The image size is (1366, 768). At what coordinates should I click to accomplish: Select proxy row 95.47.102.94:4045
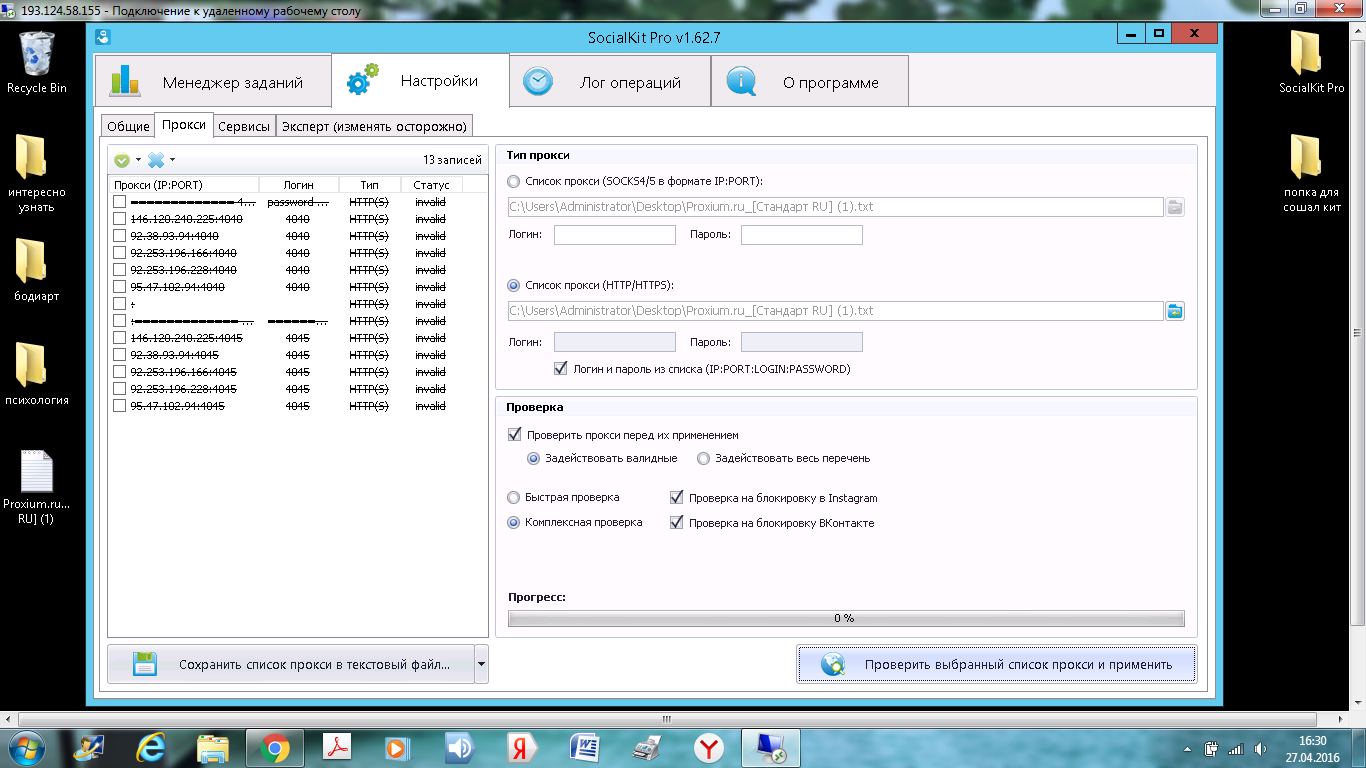click(x=296, y=406)
